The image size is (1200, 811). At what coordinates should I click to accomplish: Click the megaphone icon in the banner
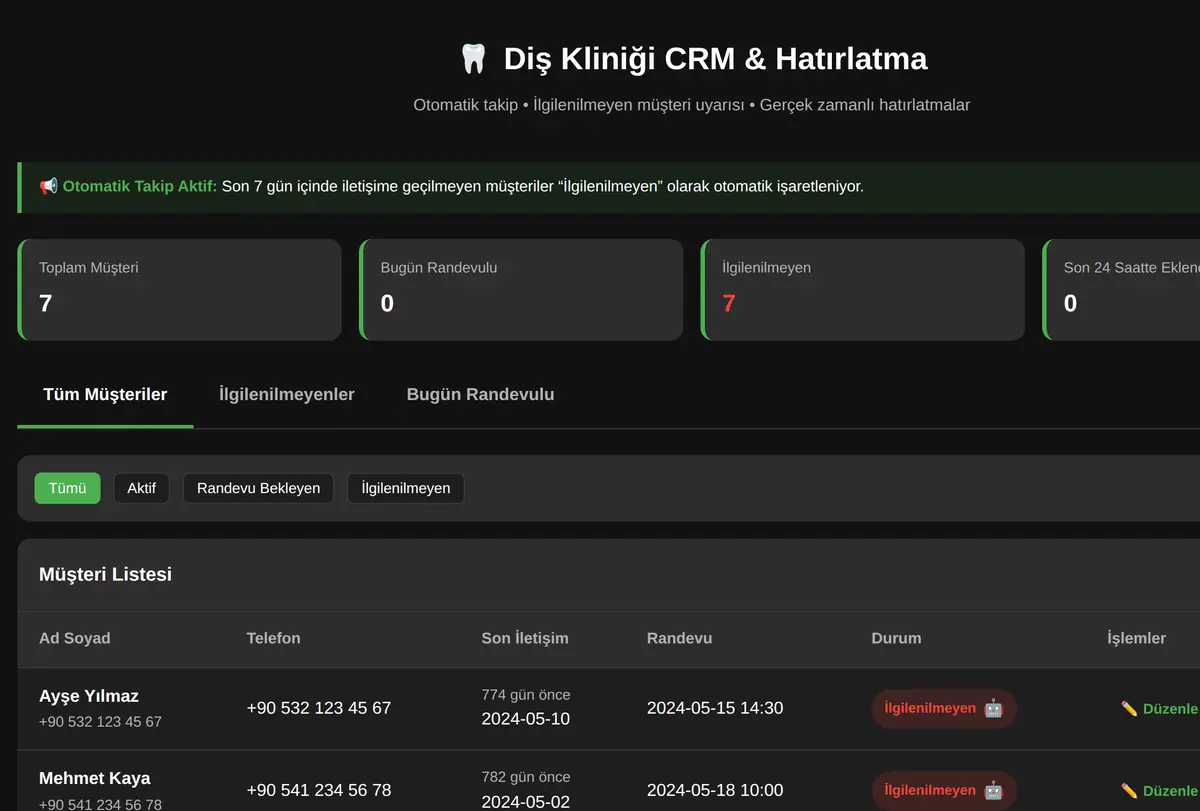48,186
